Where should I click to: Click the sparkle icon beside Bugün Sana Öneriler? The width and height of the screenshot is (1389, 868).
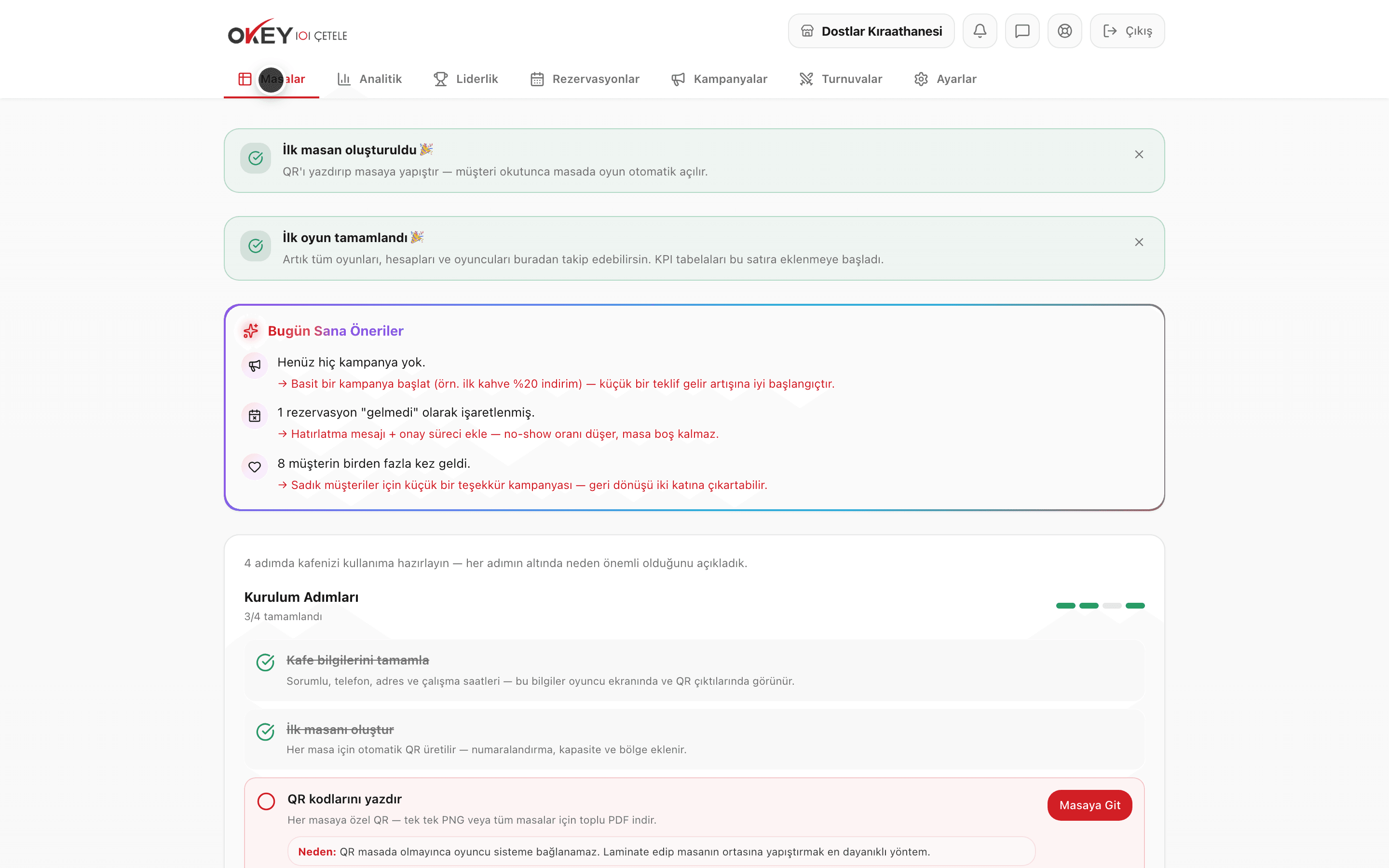pyautogui.click(x=251, y=331)
